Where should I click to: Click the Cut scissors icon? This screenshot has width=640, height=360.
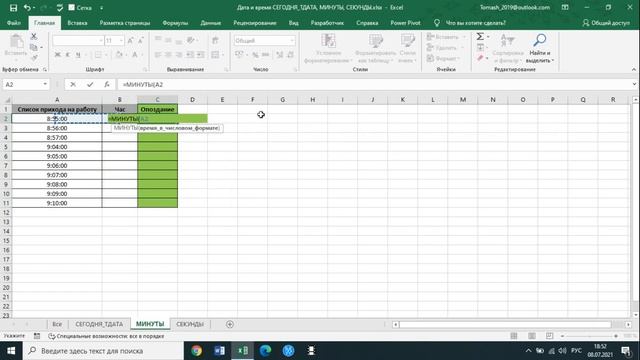pos(34,37)
